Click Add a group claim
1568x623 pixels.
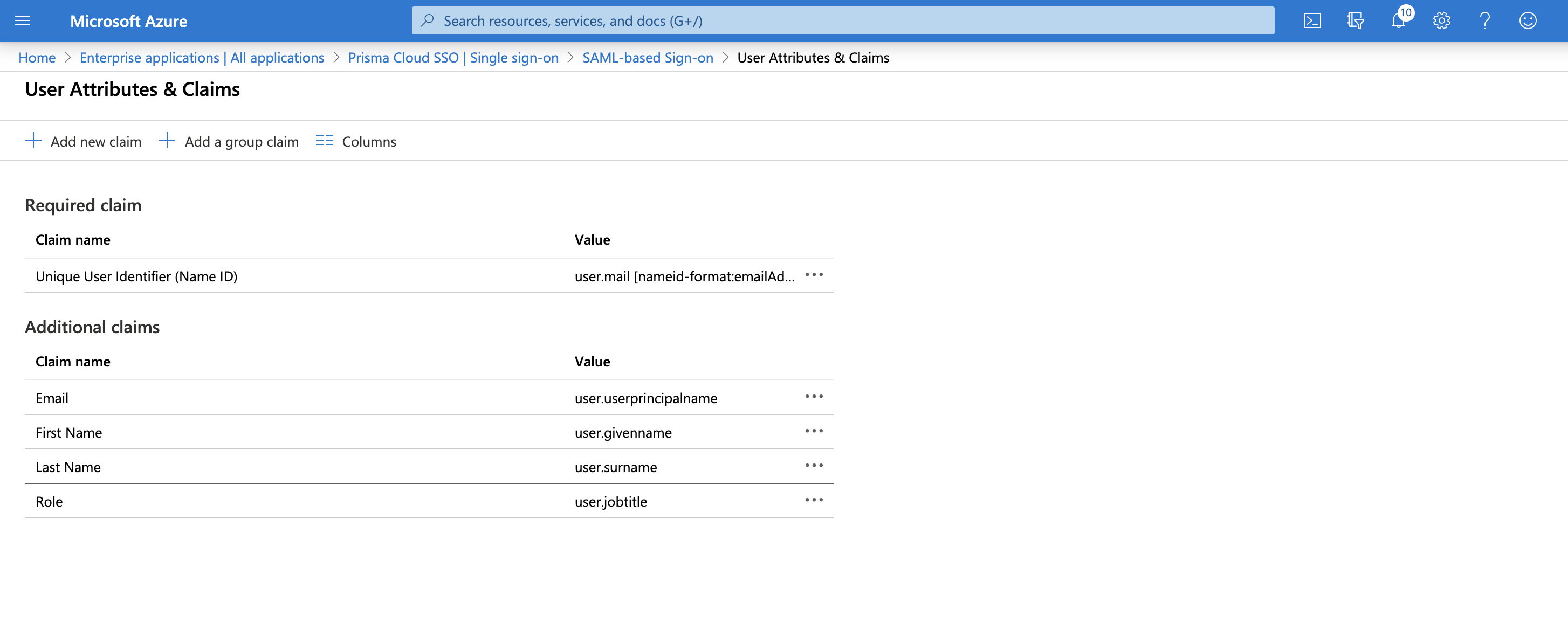(229, 141)
